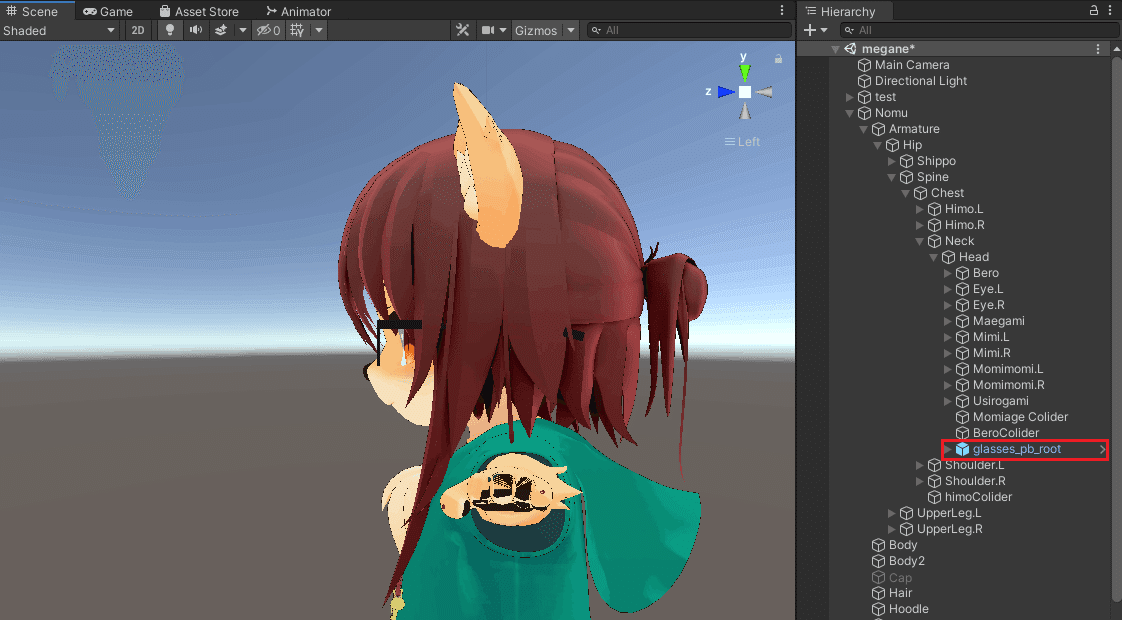Select Bero cube icon
Viewport: 1122px width, 620px height.
coord(962,273)
